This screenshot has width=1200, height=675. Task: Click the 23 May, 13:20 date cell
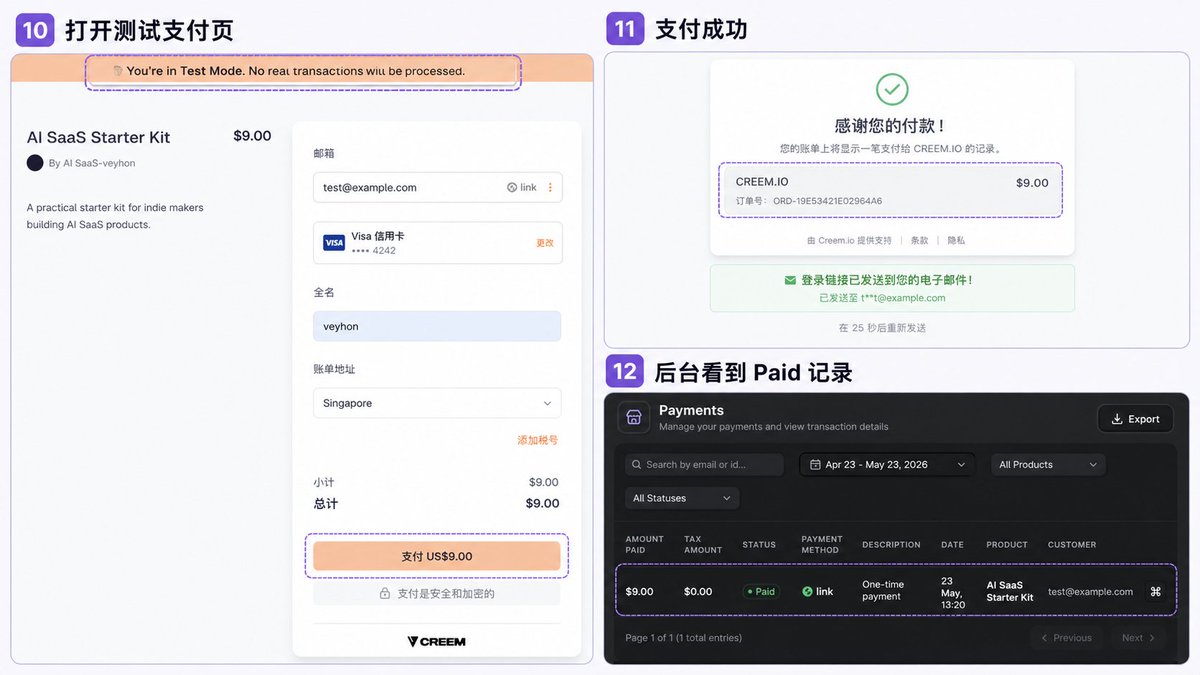click(x=953, y=591)
